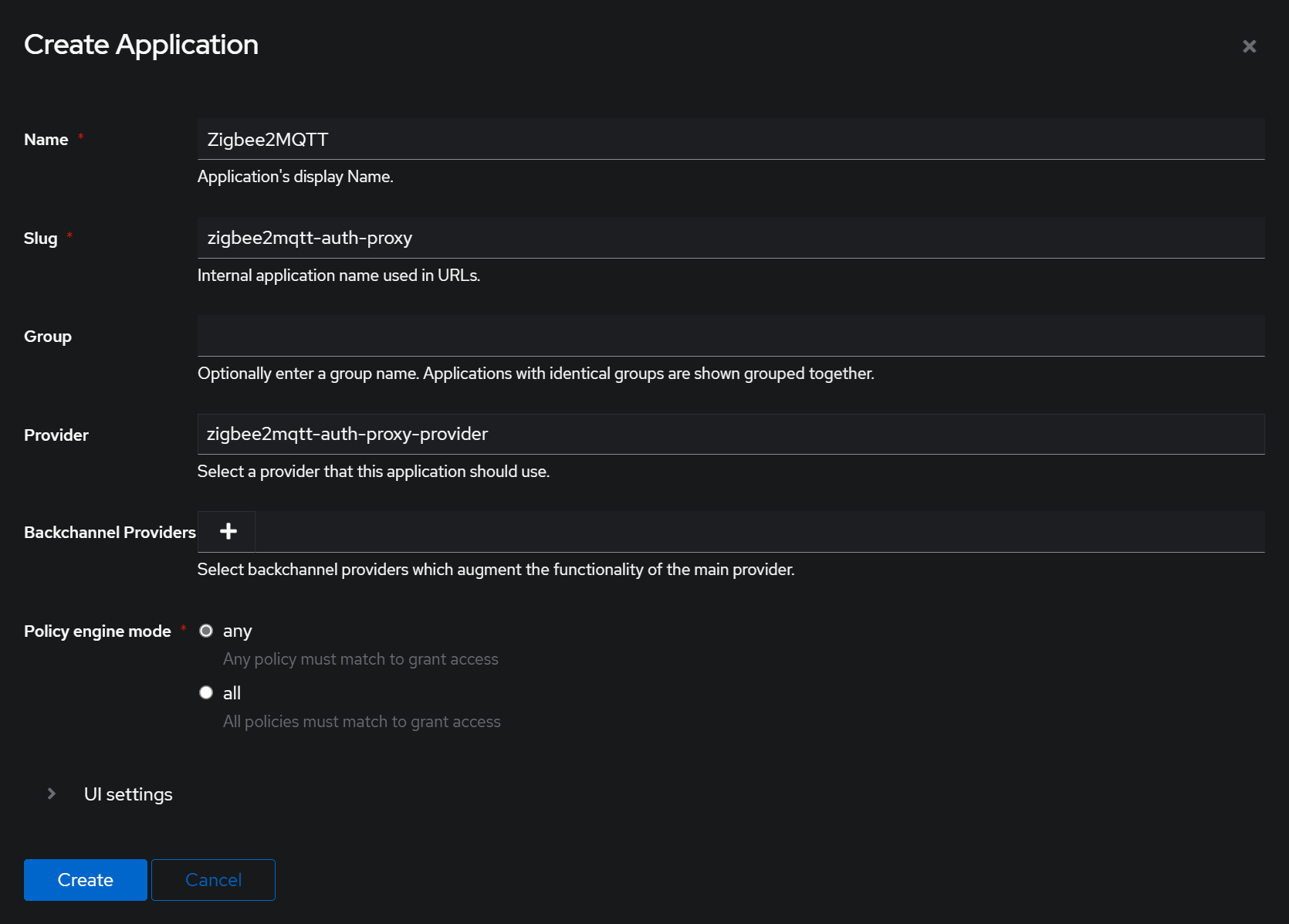The height and width of the screenshot is (924, 1289).
Task: Click the Cancel button
Action: point(213,880)
